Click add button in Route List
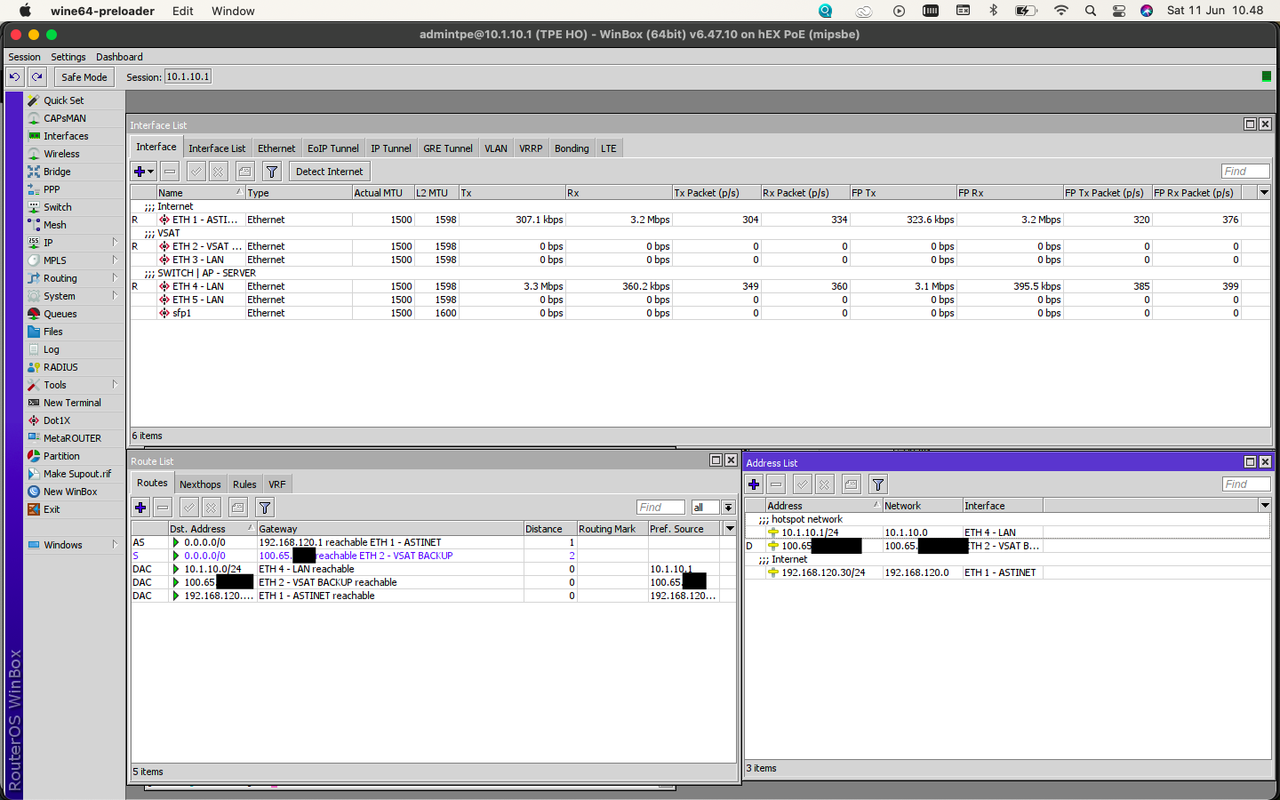The height and width of the screenshot is (800, 1280). click(141, 508)
